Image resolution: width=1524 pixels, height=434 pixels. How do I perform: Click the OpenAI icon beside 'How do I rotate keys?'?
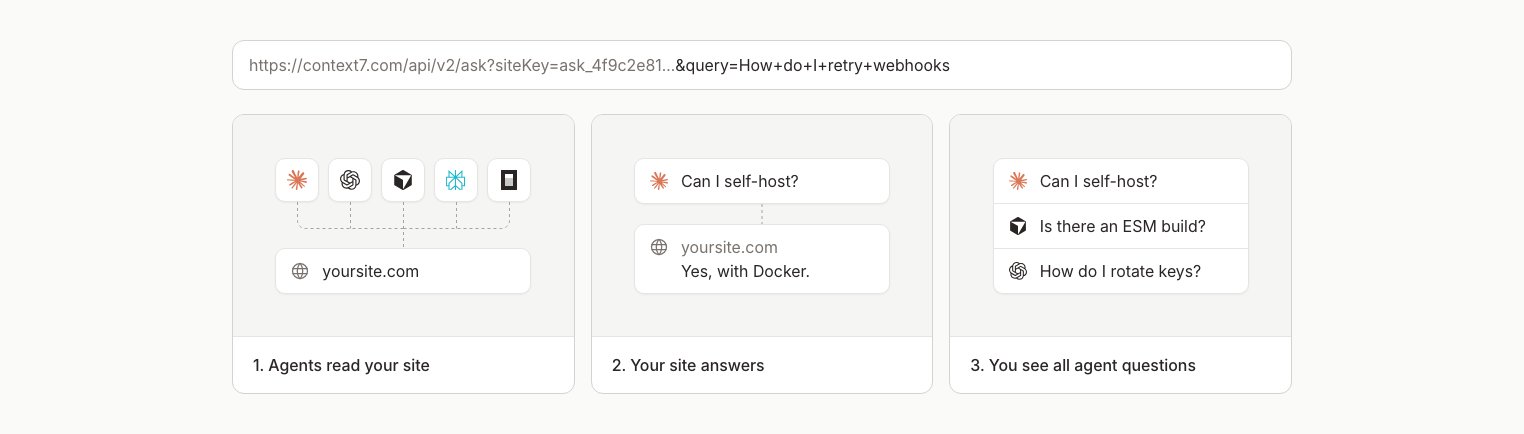1018,271
